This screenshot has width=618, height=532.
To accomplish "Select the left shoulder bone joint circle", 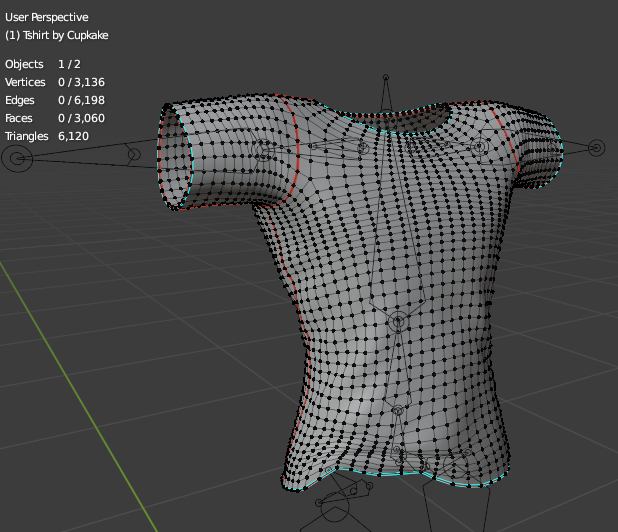I will [x=262, y=150].
